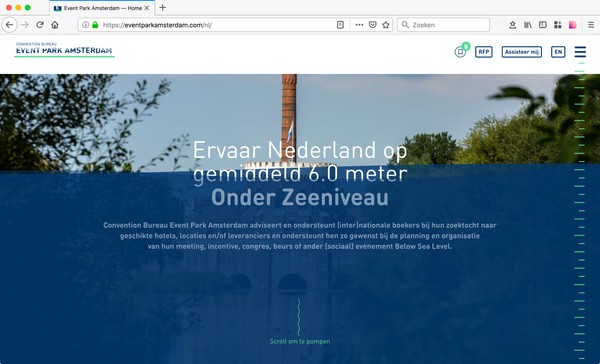Open the downloads toolbar icon
Screen dimensions: 600x364
pos(513,25)
